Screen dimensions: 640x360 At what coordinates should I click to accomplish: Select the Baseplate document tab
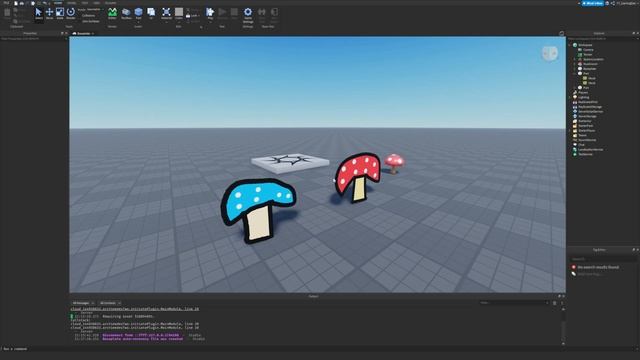[x=83, y=33]
